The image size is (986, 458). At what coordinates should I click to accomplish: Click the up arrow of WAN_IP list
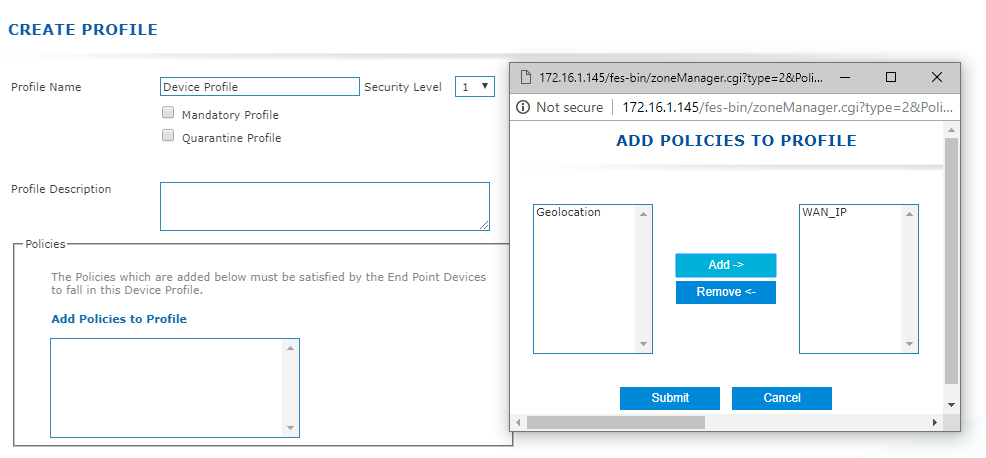(x=909, y=214)
